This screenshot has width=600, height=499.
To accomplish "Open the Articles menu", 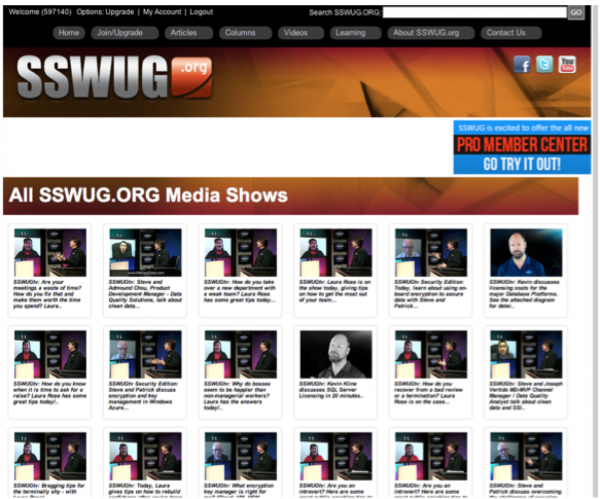I will (x=189, y=33).
